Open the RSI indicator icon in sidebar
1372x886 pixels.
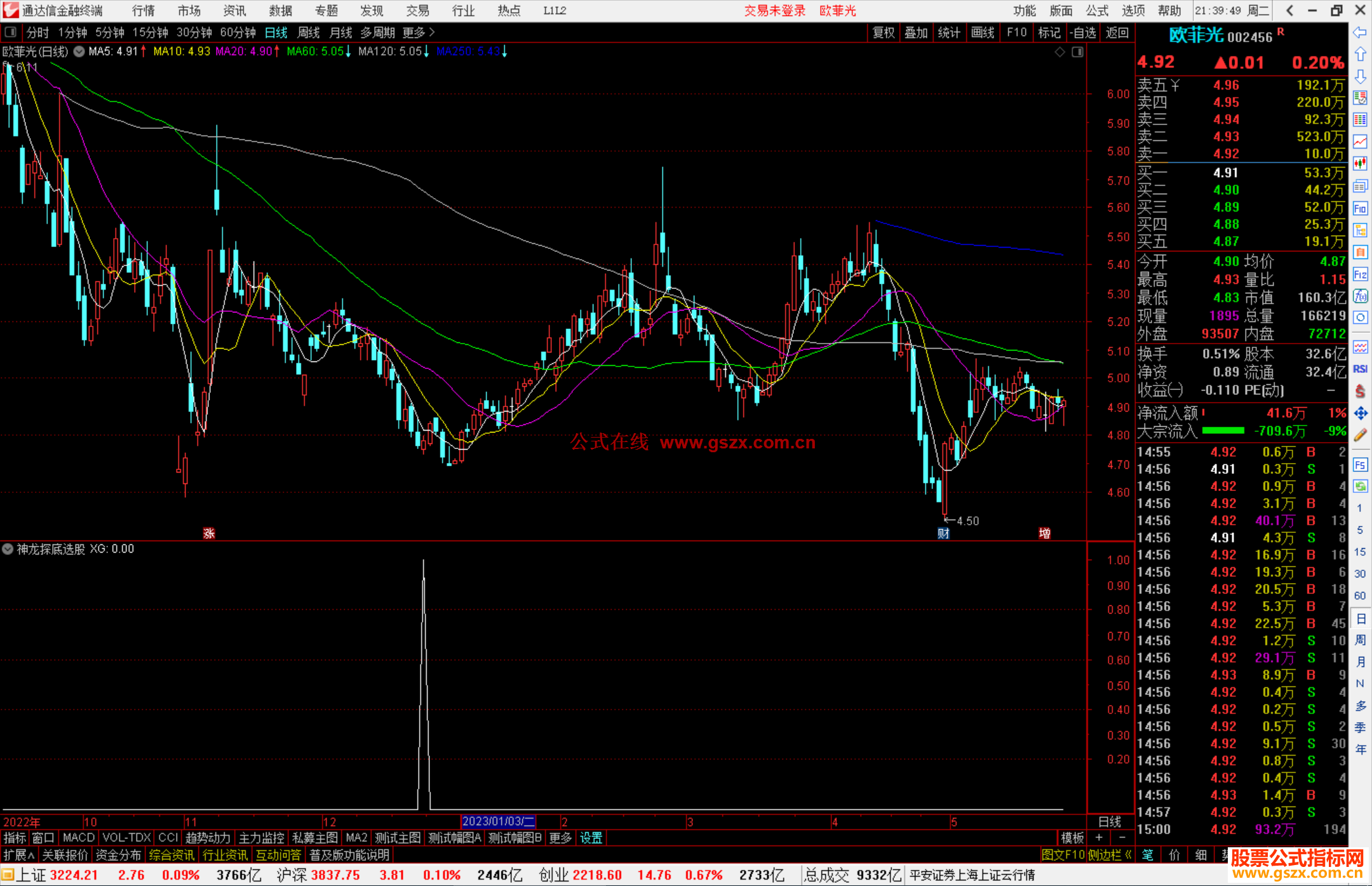1360,369
